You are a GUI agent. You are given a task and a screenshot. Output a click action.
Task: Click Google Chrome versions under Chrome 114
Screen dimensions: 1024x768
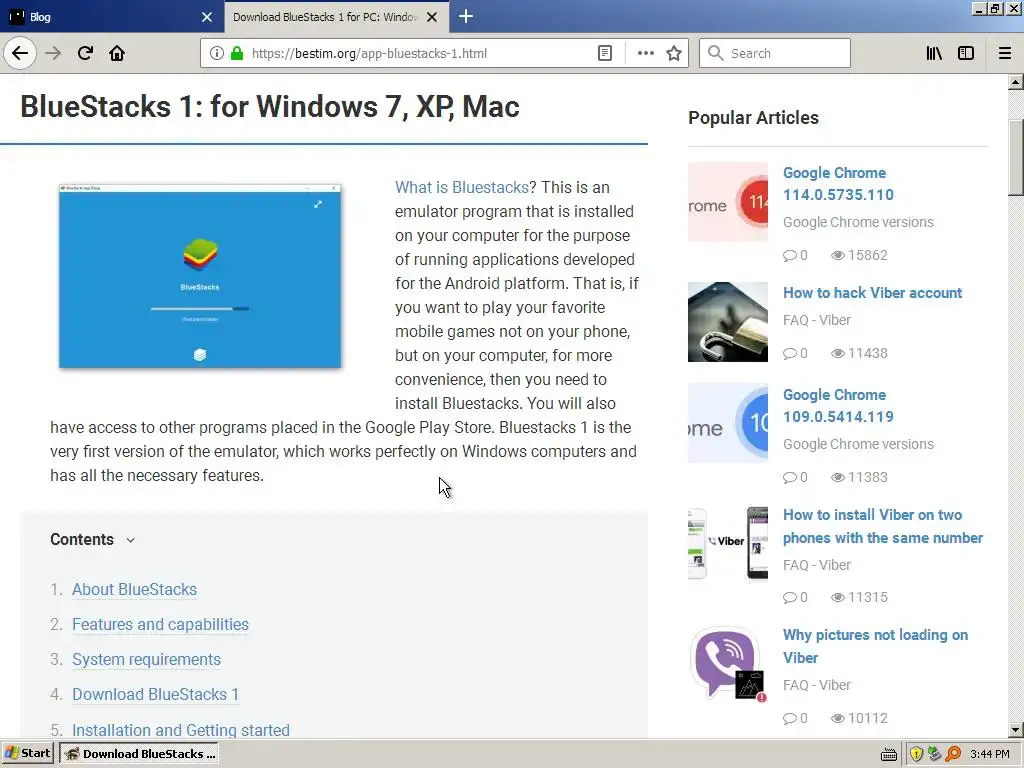coord(858,222)
